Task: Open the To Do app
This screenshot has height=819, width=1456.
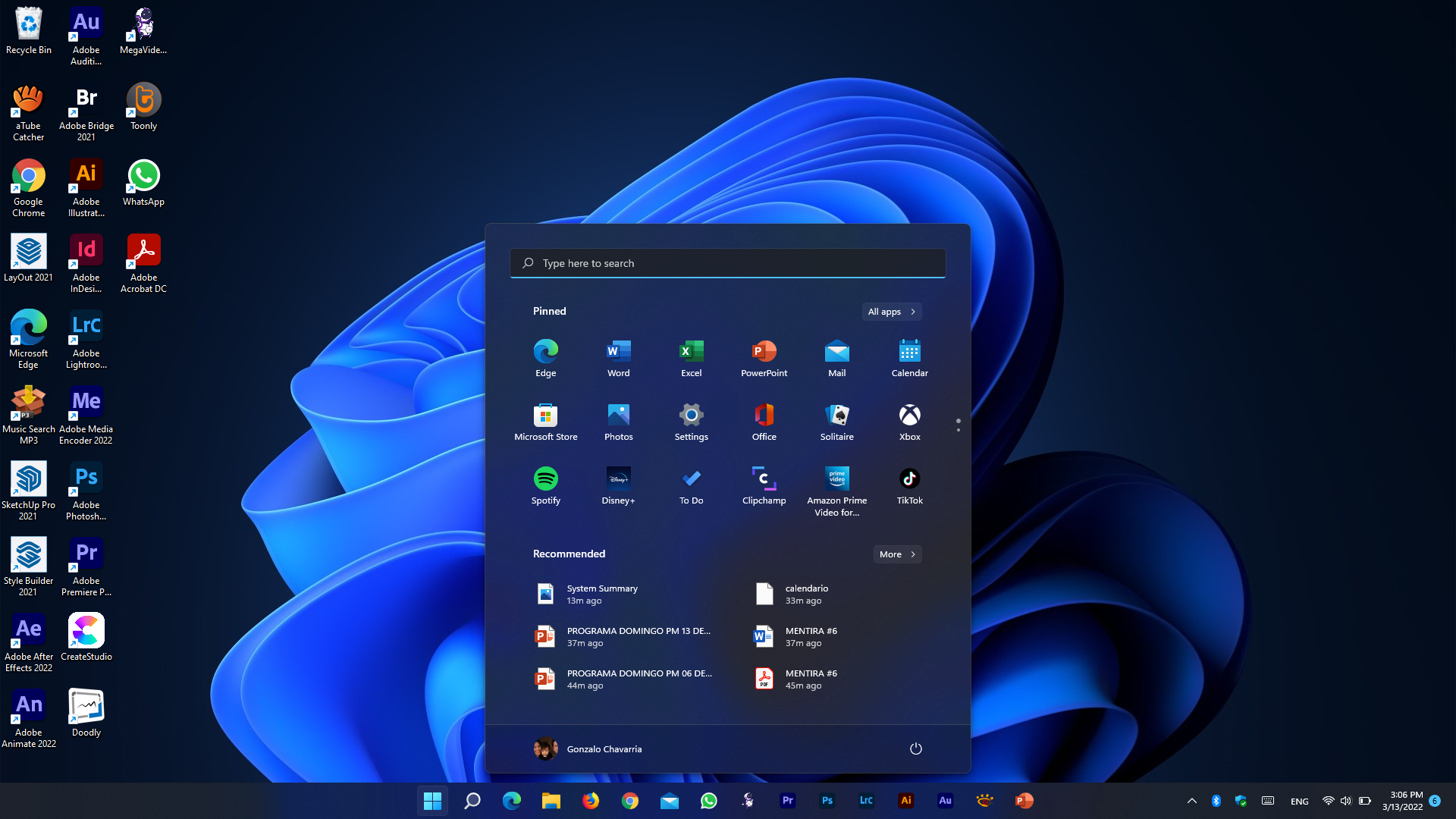Action: pyautogui.click(x=691, y=485)
